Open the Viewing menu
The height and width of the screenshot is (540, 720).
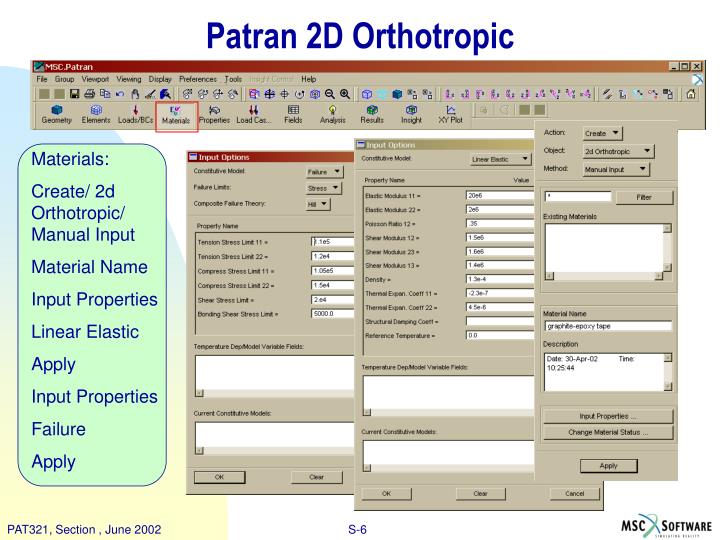(x=129, y=79)
